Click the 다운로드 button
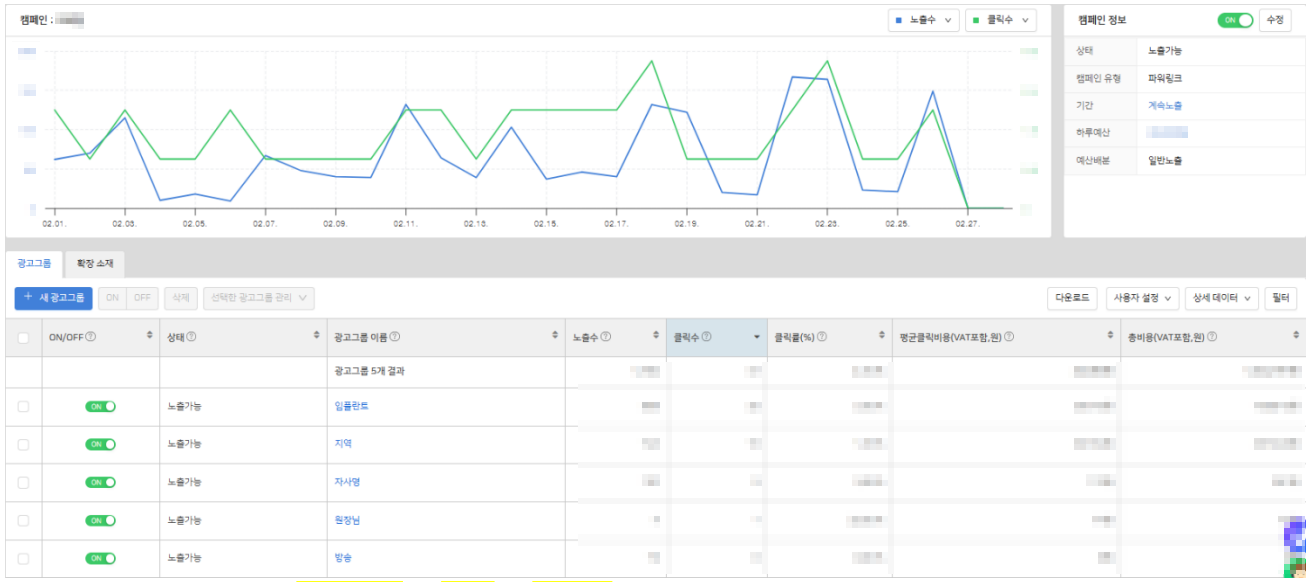The image size is (1311, 582). 1072,298
